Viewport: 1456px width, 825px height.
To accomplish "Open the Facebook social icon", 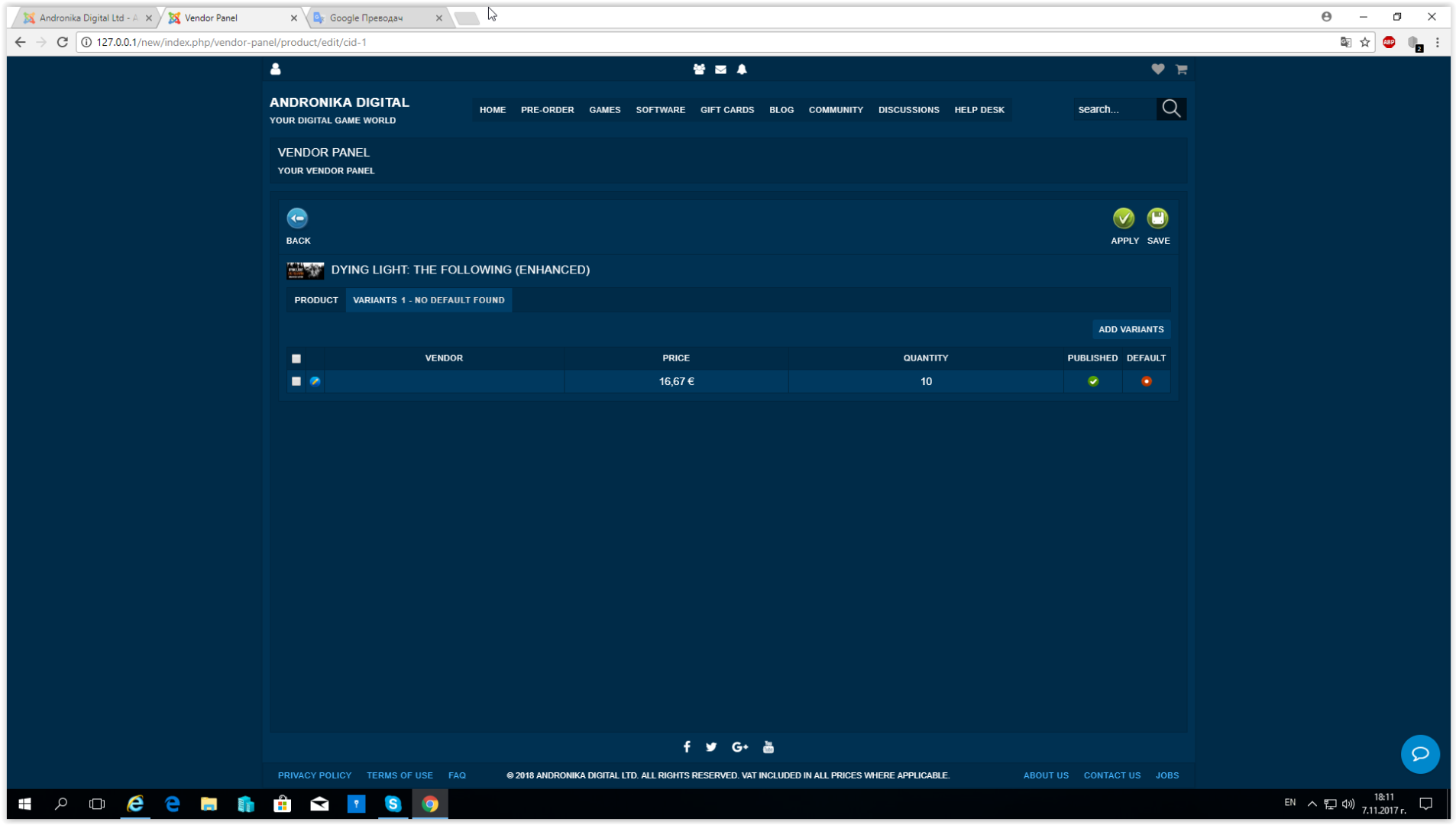I will click(687, 747).
